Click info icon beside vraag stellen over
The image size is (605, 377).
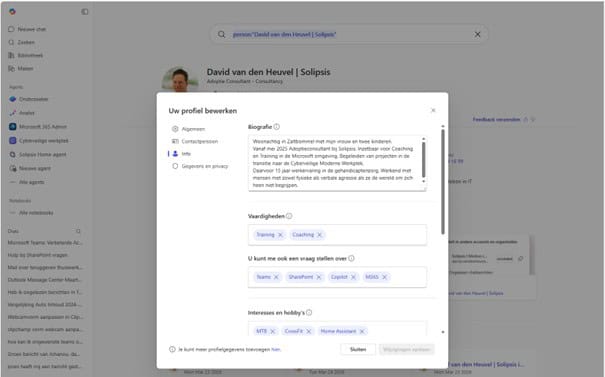pyautogui.click(x=351, y=259)
